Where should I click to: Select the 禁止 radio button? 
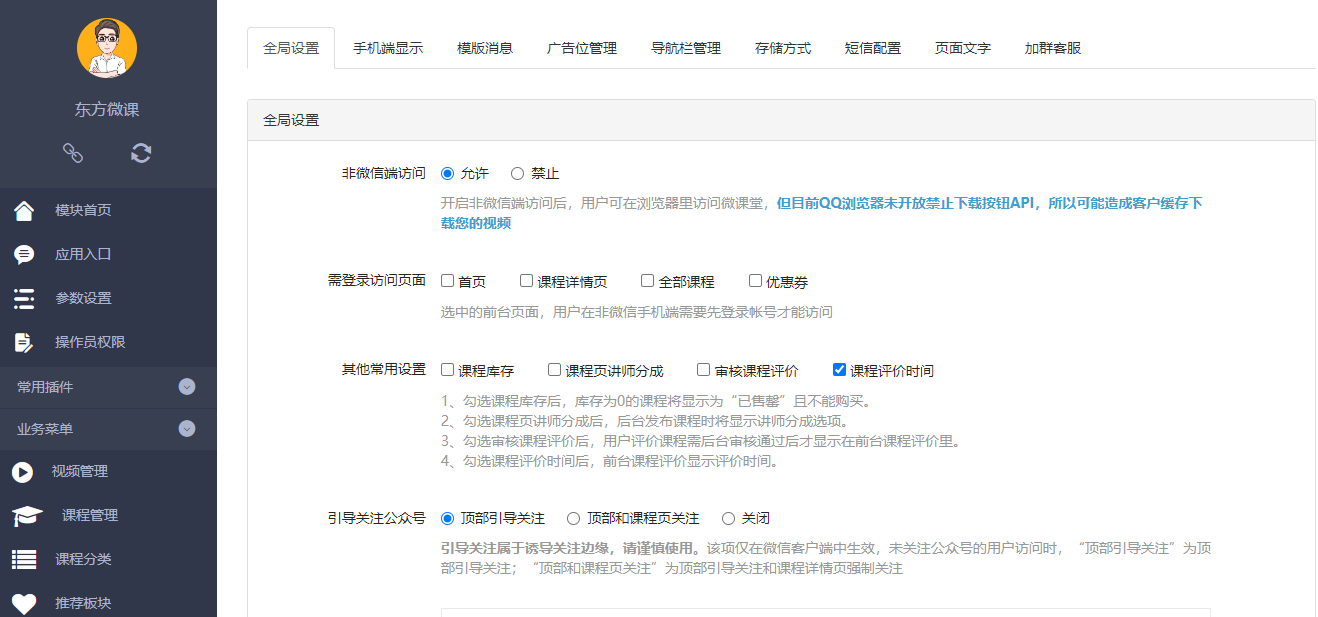[517, 173]
